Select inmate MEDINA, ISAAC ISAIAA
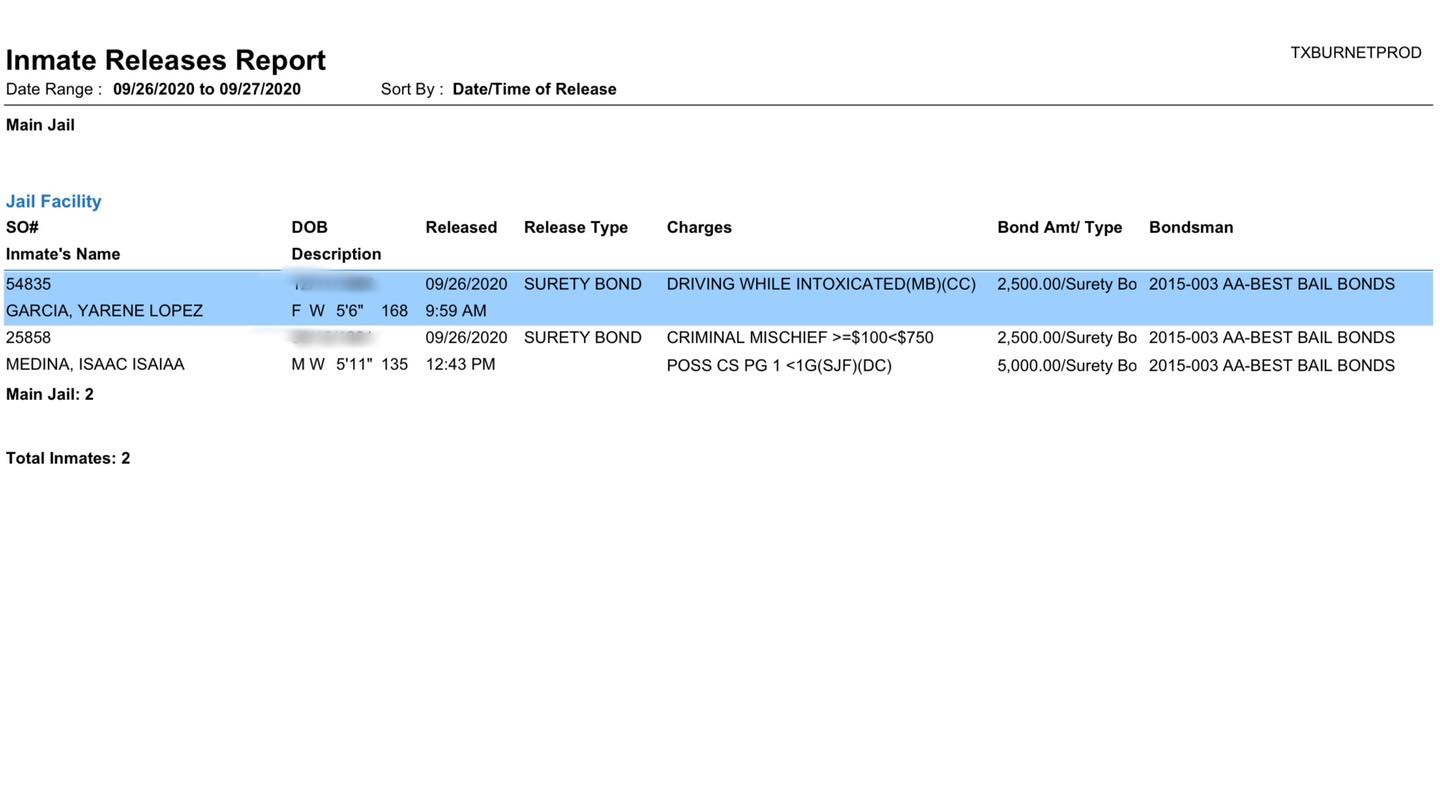 [x=95, y=365]
